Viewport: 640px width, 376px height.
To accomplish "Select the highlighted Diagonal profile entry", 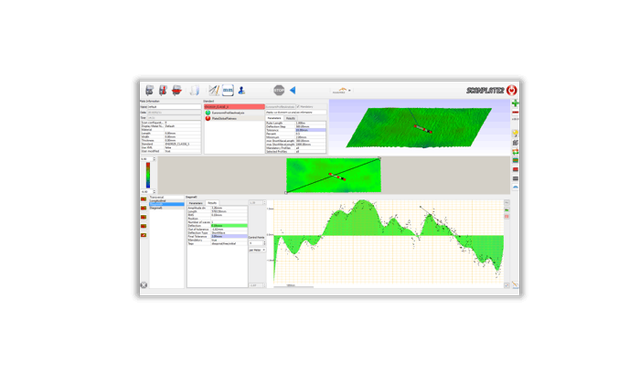I will click(x=167, y=204).
